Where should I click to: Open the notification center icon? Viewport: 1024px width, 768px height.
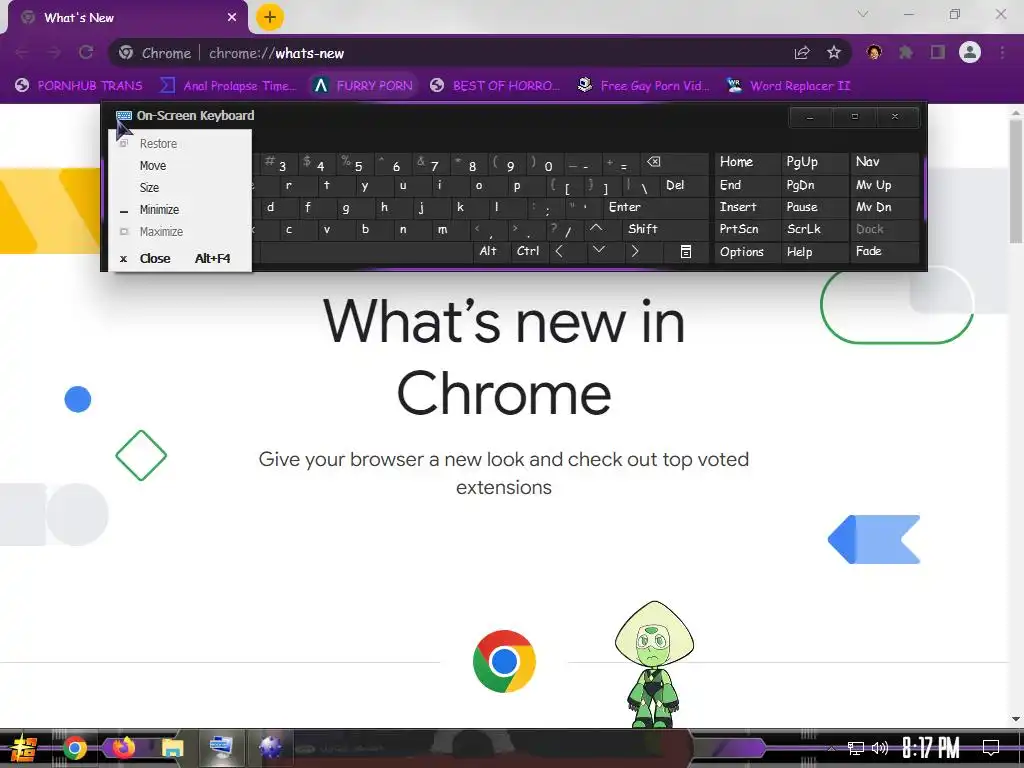(991, 748)
